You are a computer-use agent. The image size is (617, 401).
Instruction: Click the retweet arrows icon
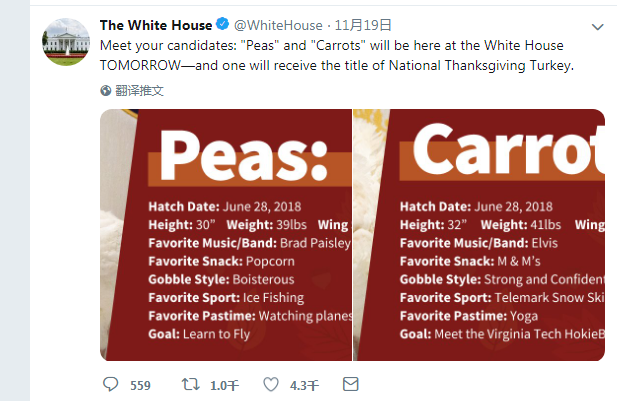click(x=188, y=384)
